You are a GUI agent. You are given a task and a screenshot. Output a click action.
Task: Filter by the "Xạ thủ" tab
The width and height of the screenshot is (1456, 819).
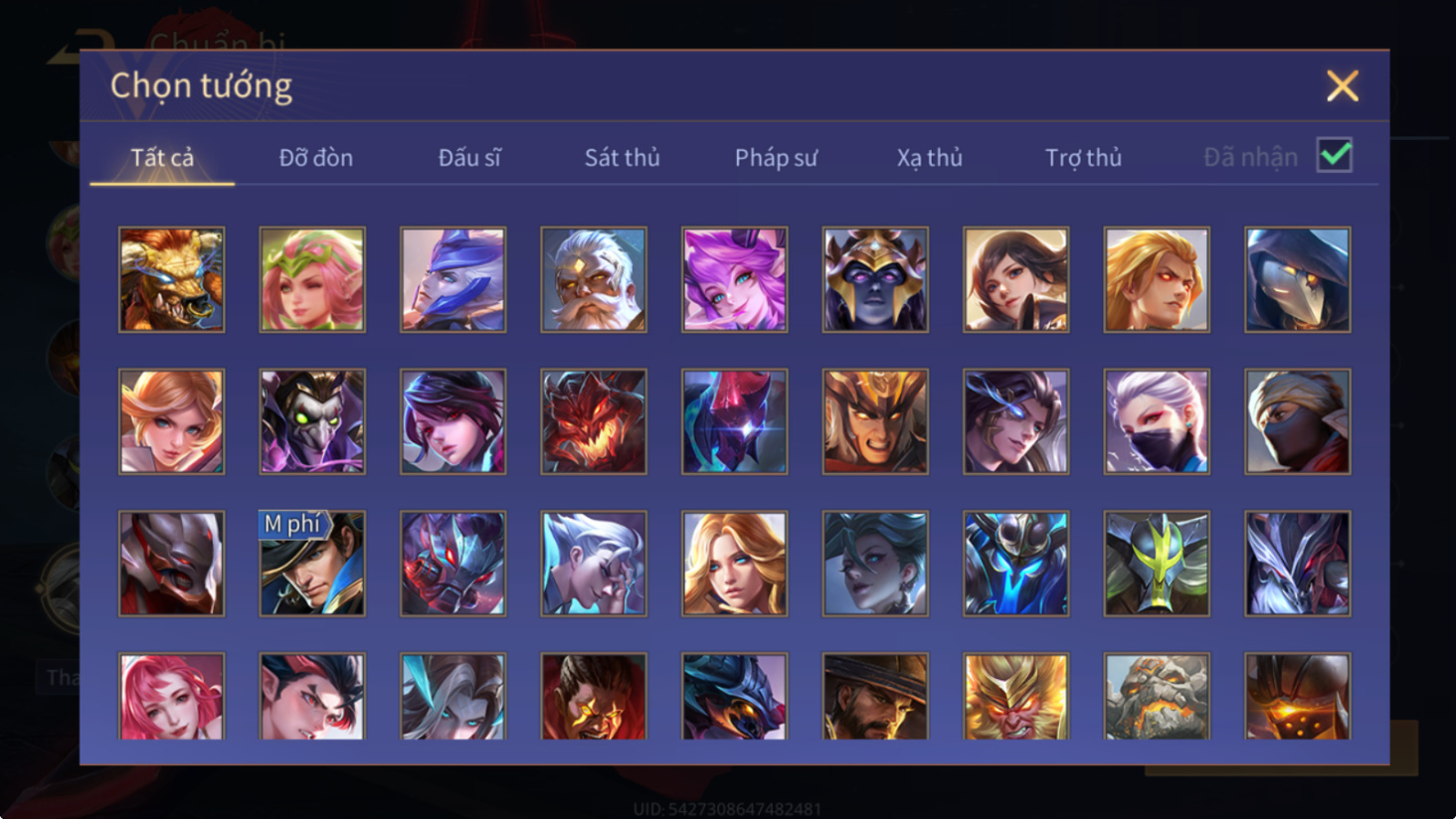coord(929,157)
